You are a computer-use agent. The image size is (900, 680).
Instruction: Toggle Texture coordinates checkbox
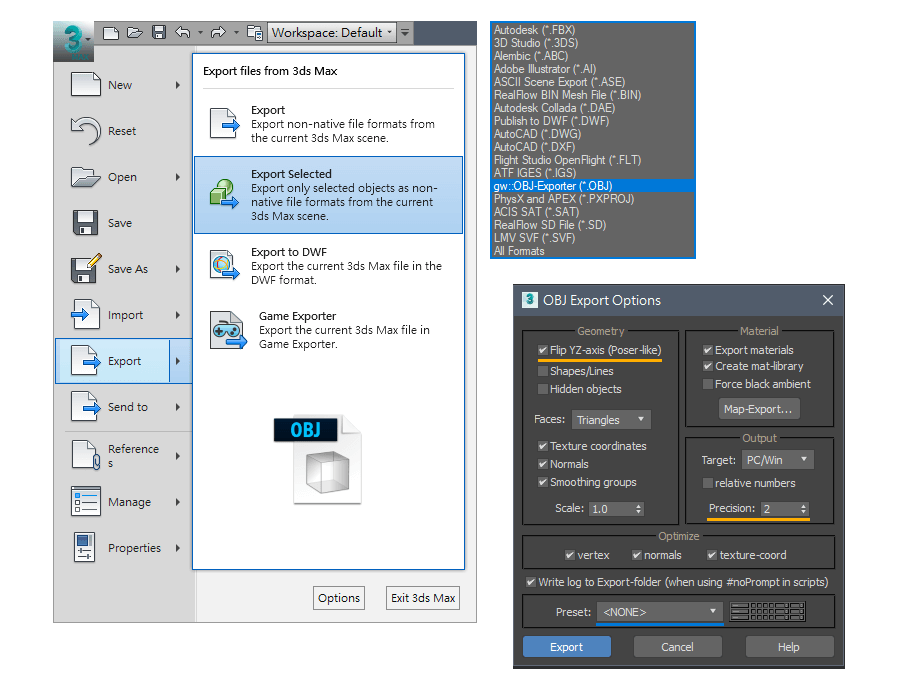[542, 446]
